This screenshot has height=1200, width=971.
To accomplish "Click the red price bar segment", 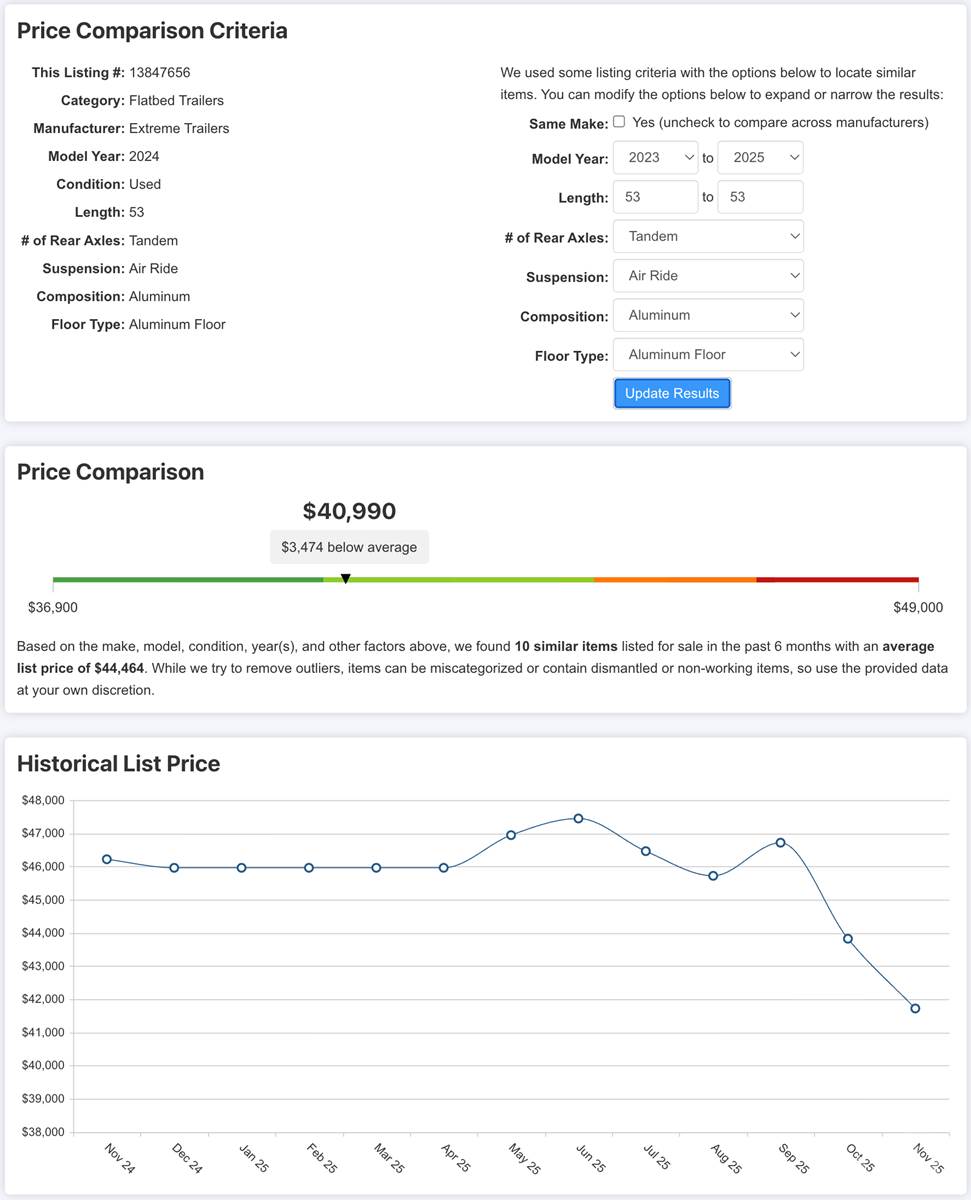I will click(837, 579).
